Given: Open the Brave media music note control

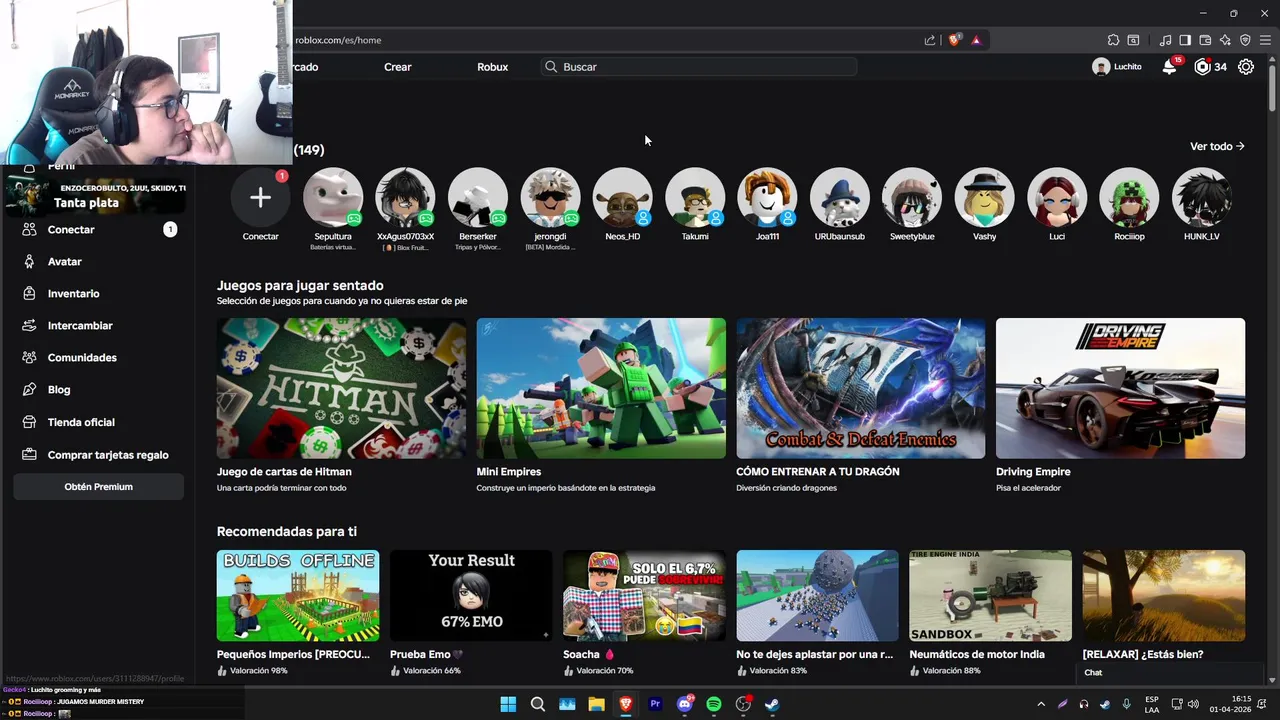Looking at the screenshot, I should point(1165,40).
